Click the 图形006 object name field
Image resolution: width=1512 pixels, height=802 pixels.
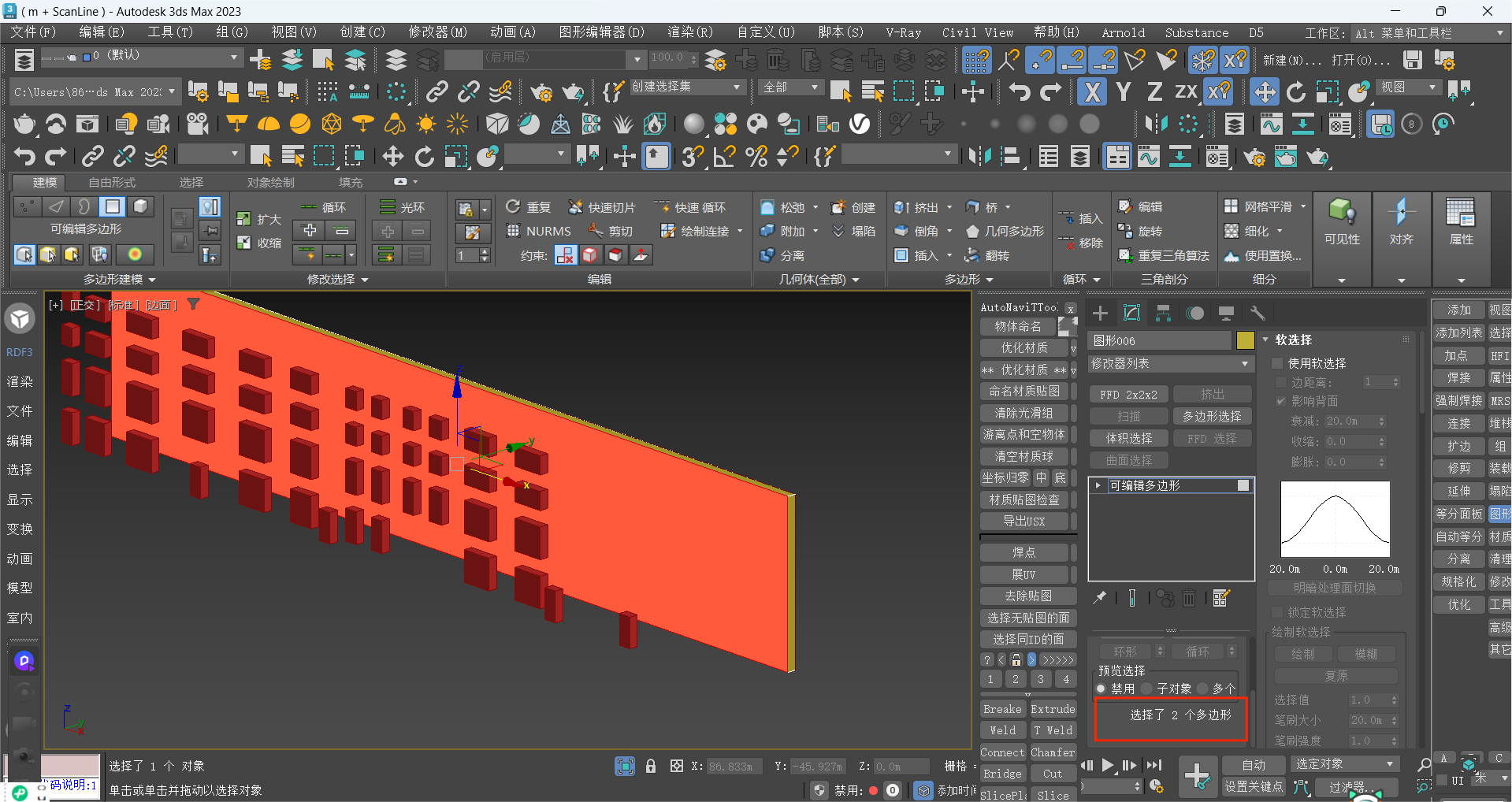pos(1159,340)
